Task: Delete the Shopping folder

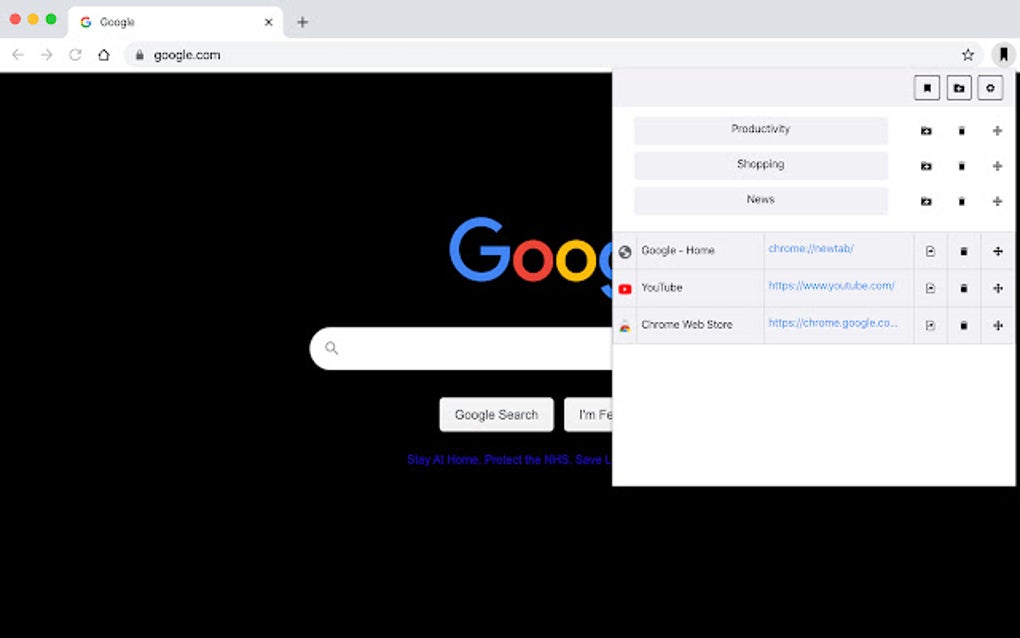Action: click(961, 166)
